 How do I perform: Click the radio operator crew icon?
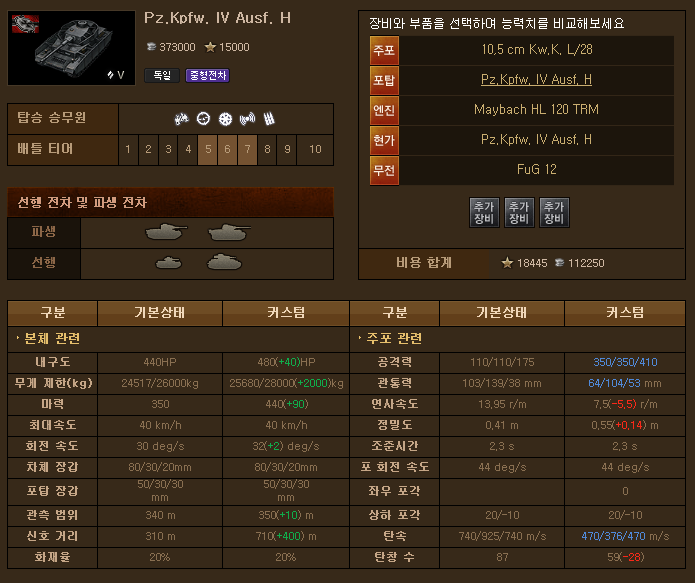[x=247, y=119]
